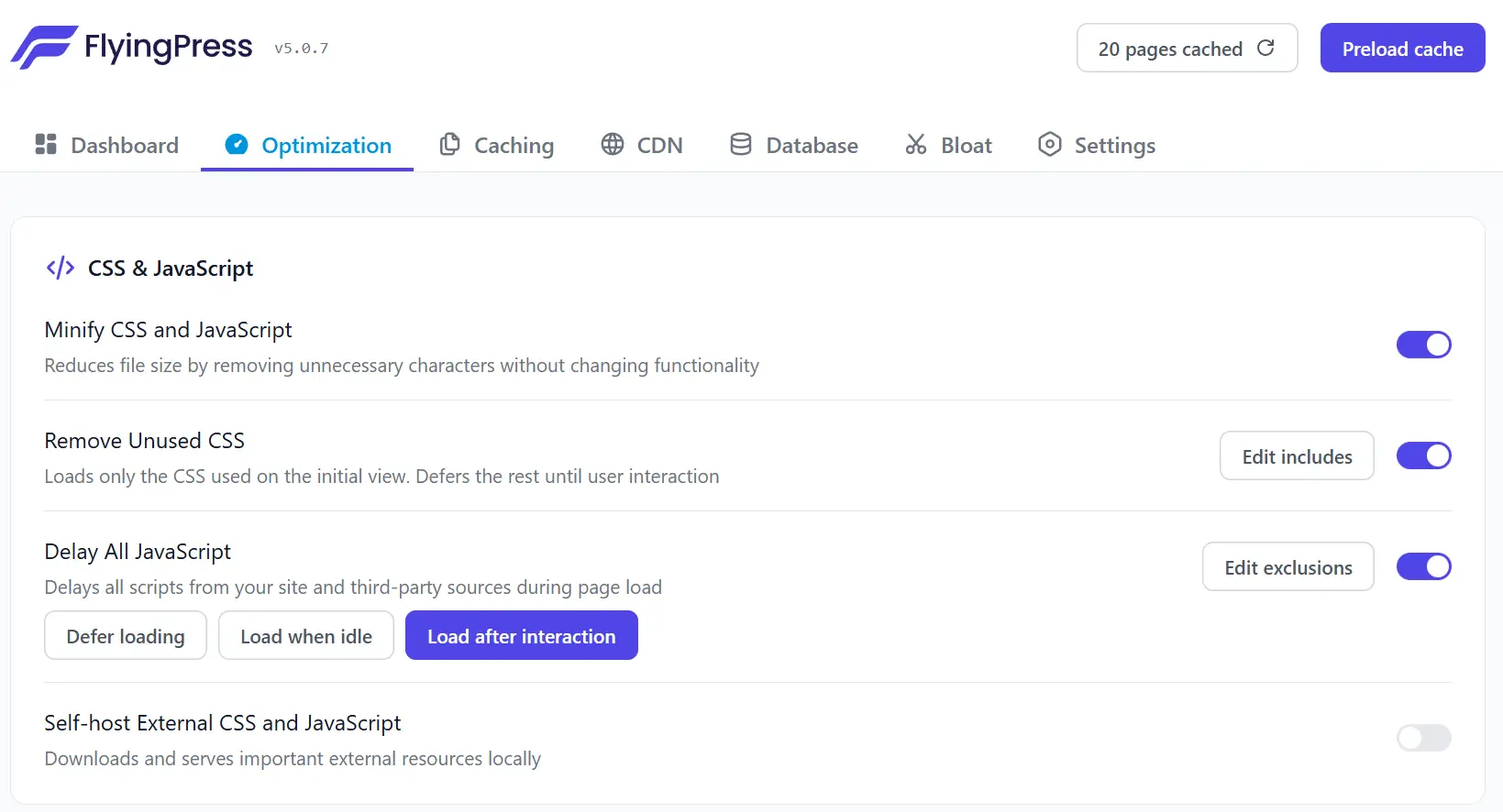Click the CDN globe icon

click(613, 144)
